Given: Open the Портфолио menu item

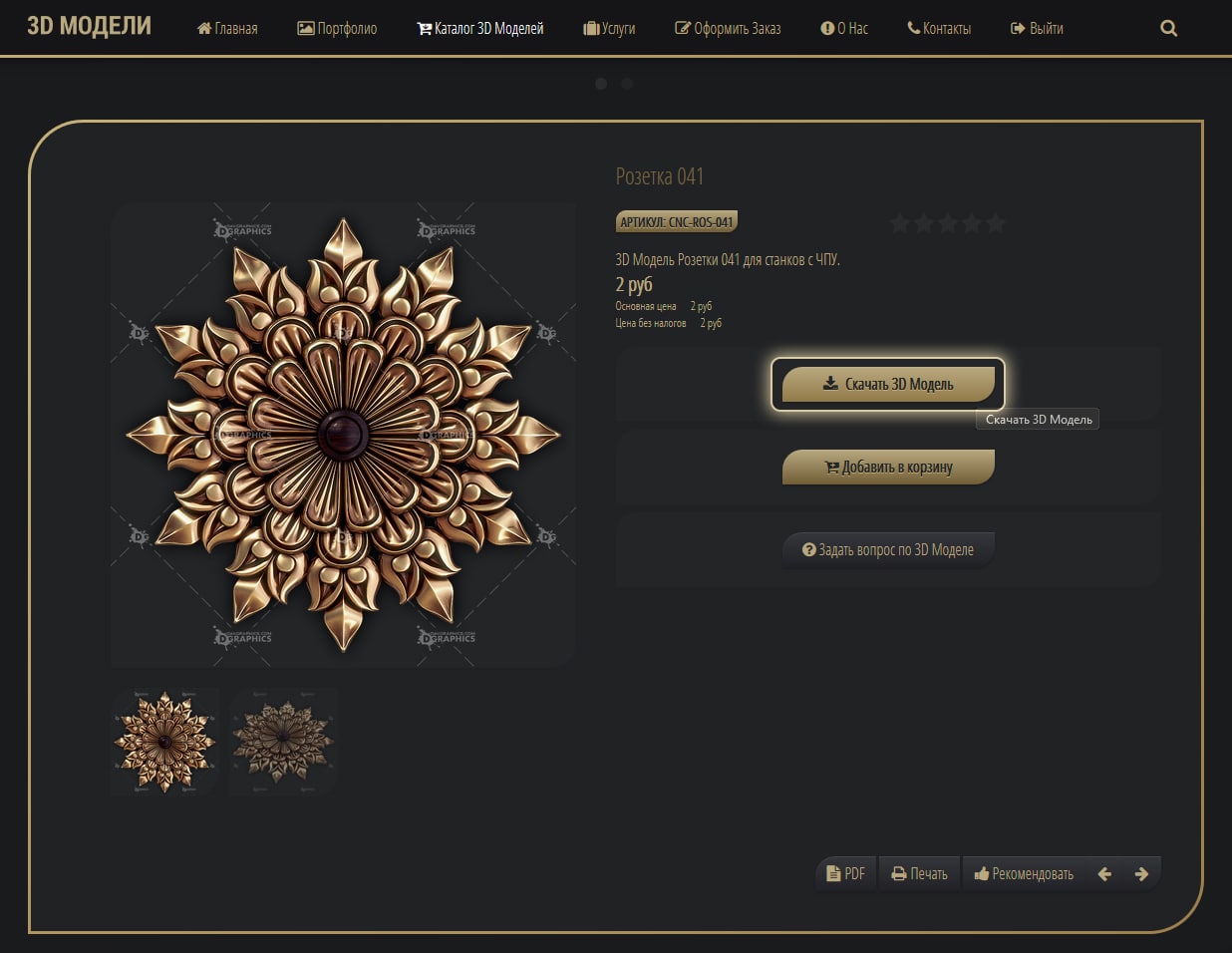Looking at the screenshot, I should (337, 29).
